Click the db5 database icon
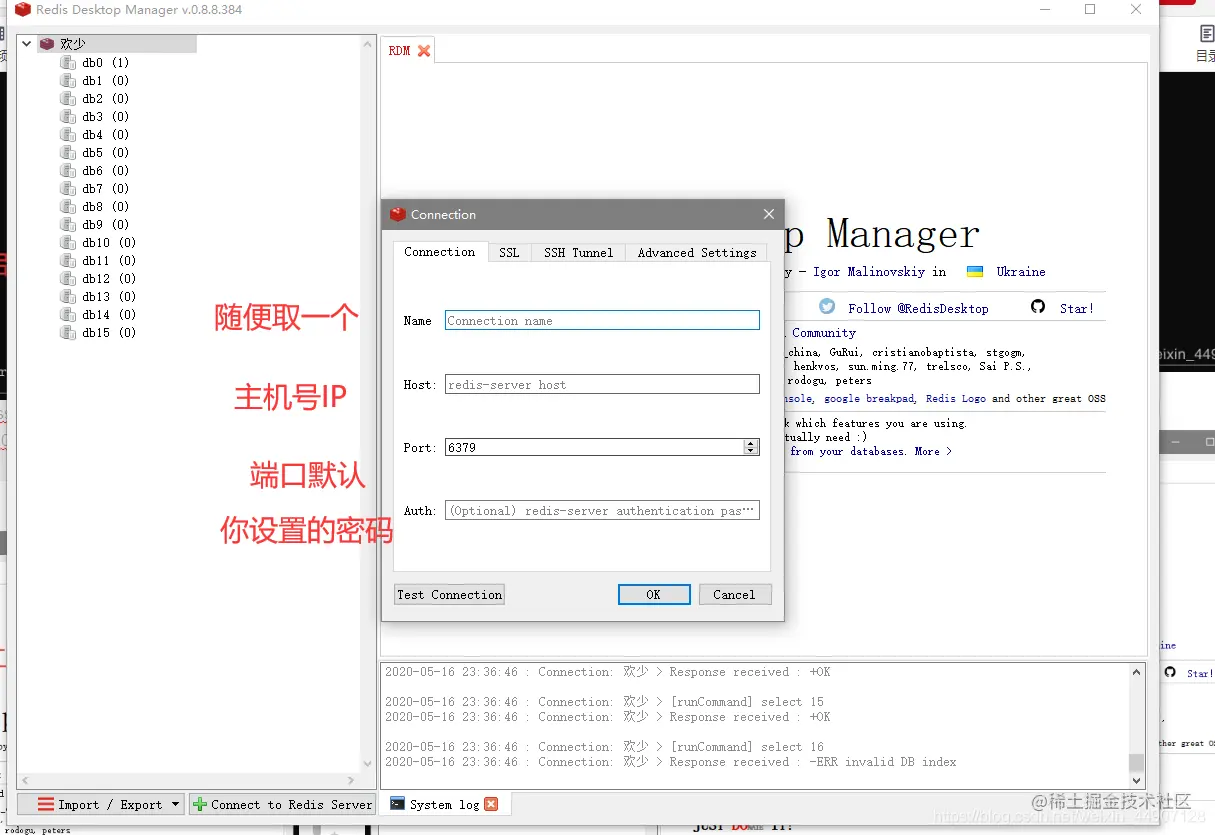Image resolution: width=1215 pixels, height=835 pixels. (68, 153)
